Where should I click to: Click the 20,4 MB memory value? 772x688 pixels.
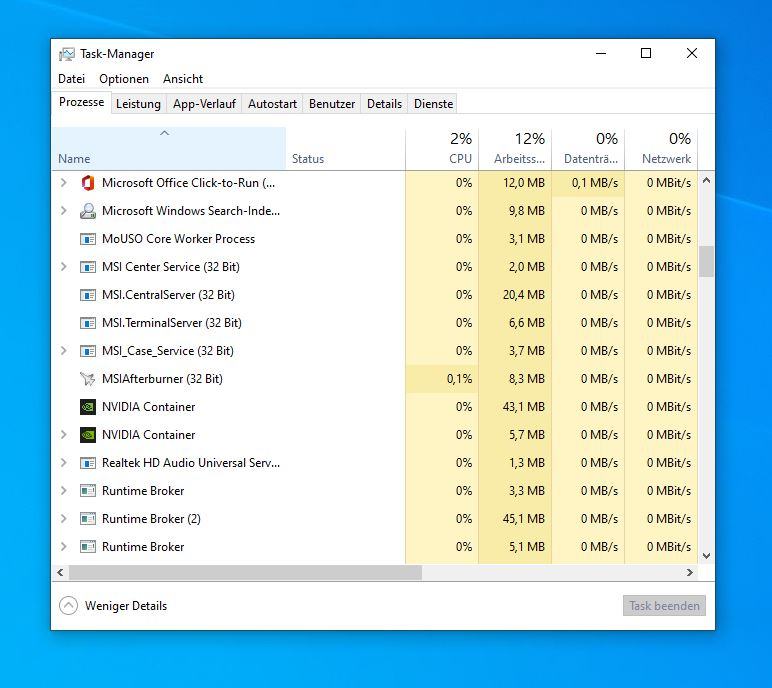523,295
